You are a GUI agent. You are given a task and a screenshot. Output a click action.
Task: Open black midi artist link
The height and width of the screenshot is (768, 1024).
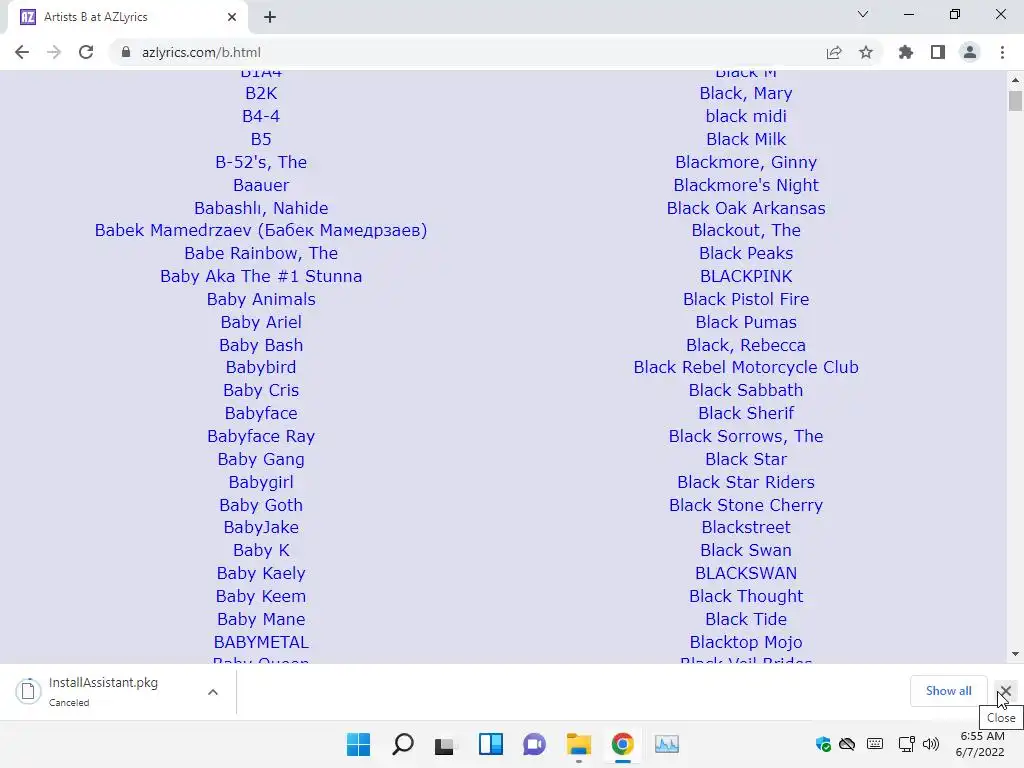tap(746, 116)
